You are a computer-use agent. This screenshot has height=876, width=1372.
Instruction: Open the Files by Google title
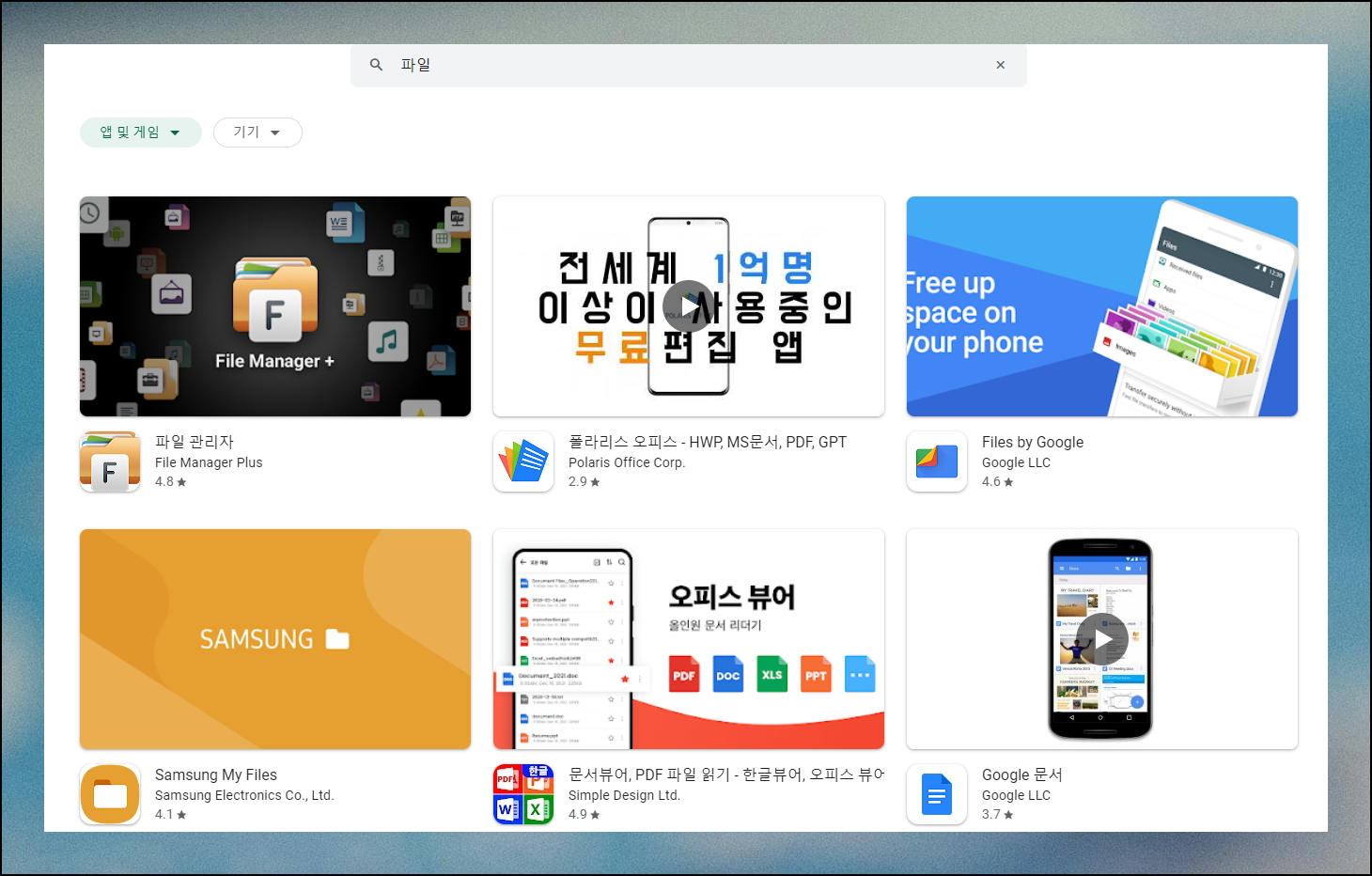[x=1033, y=442]
